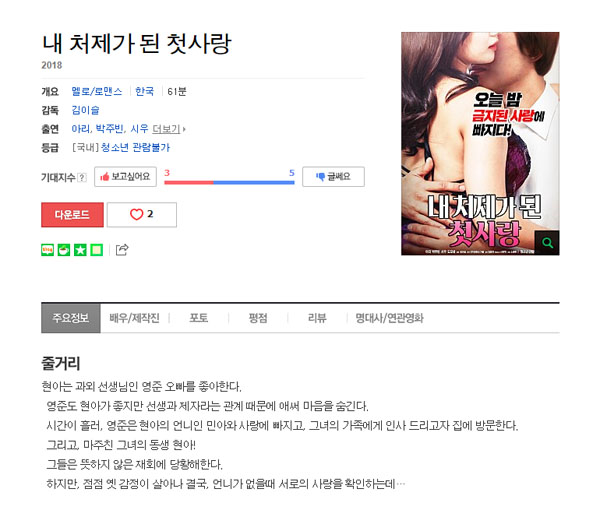Click the green cafe cup share icon
The height and width of the screenshot is (510, 600).
(x=64, y=250)
